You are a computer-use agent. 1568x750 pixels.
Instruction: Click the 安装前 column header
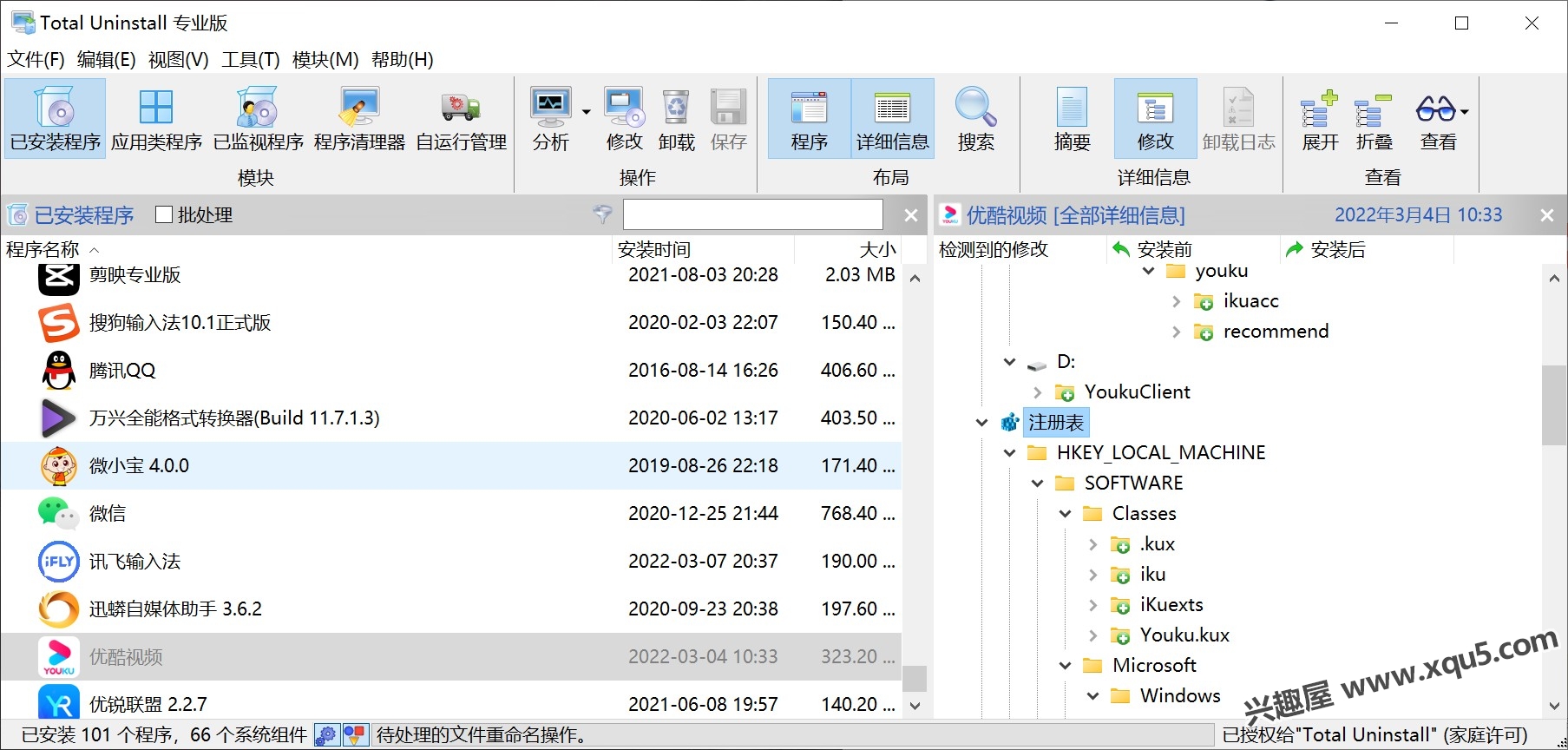(x=1193, y=250)
